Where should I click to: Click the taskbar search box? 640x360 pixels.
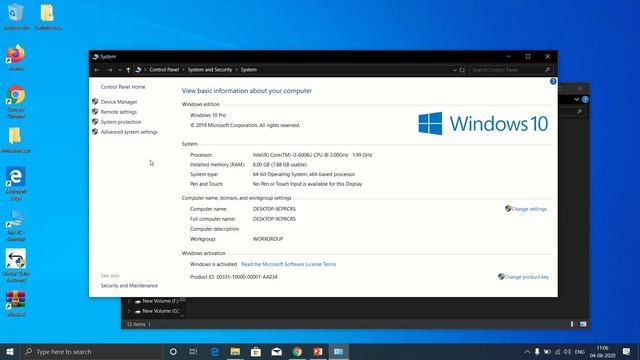click(91, 351)
